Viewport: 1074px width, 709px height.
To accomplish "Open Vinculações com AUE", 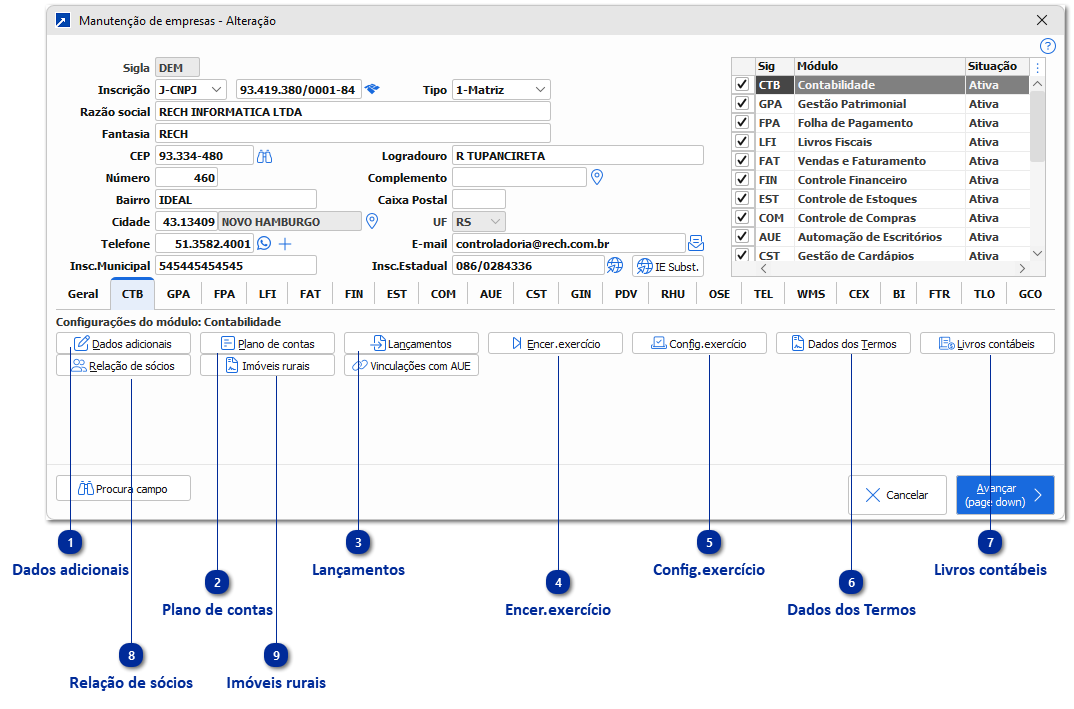I will pyautogui.click(x=411, y=365).
